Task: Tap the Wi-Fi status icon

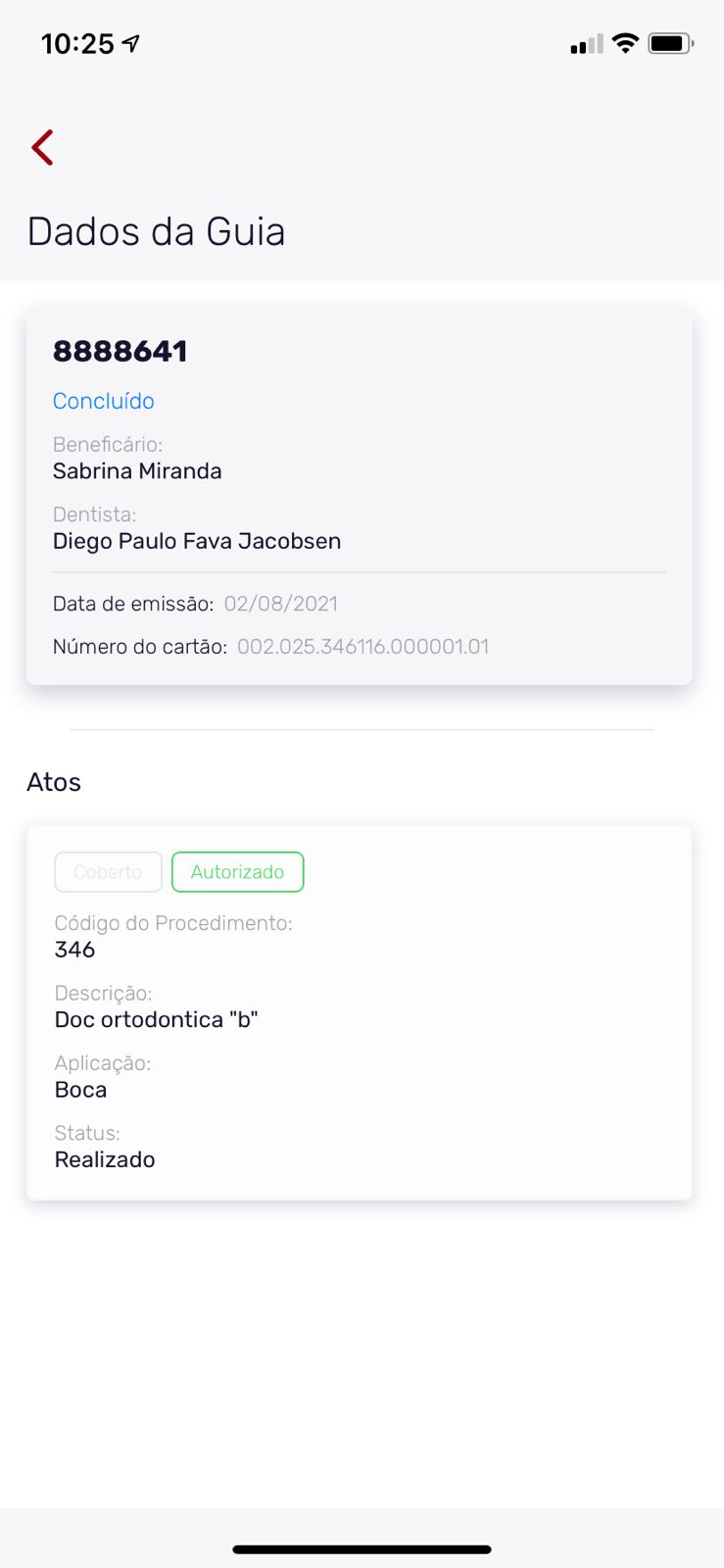Action: pos(625,43)
